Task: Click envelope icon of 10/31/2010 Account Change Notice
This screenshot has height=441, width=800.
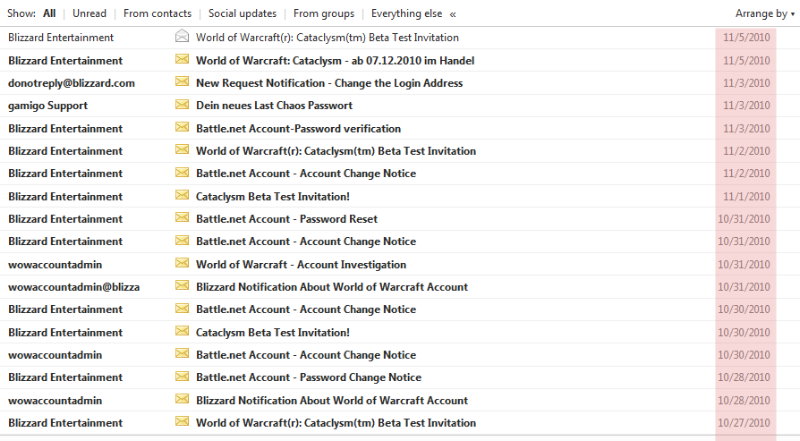Action: pyautogui.click(x=182, y=240)
